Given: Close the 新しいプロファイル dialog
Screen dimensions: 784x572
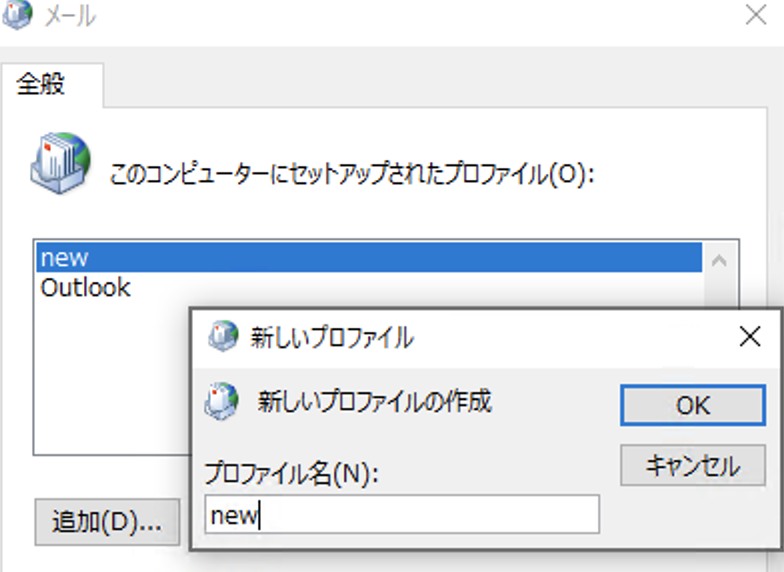Looking at the screenshot, I should pyautogui.click(x=750, y=336).
